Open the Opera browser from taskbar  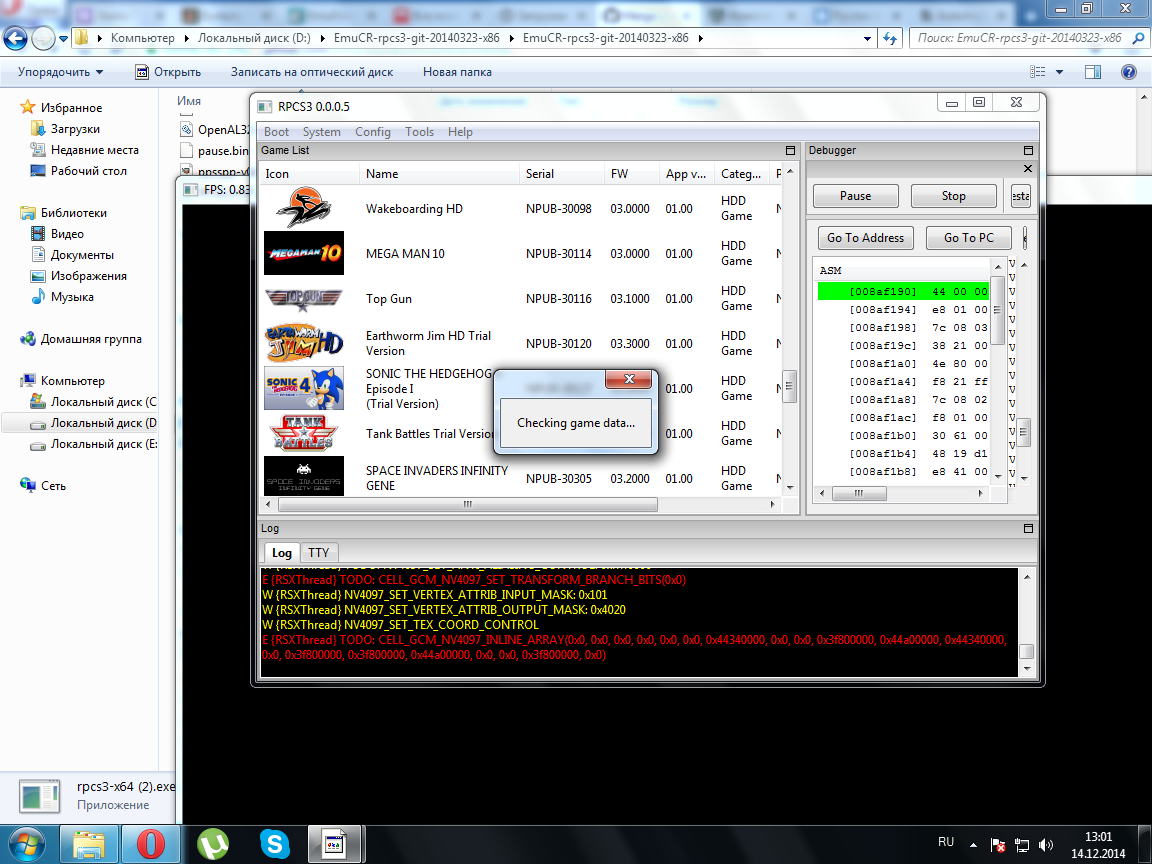tap(150, 844)
